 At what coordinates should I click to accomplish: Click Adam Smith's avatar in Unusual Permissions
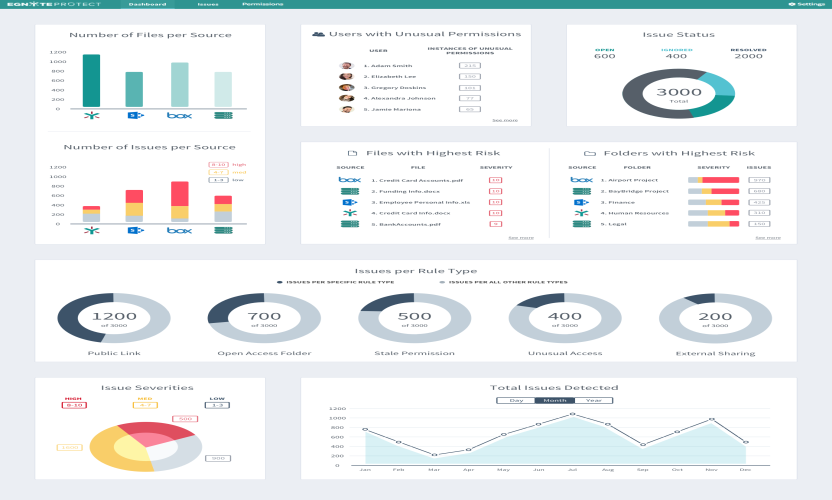tap(346, 66)
